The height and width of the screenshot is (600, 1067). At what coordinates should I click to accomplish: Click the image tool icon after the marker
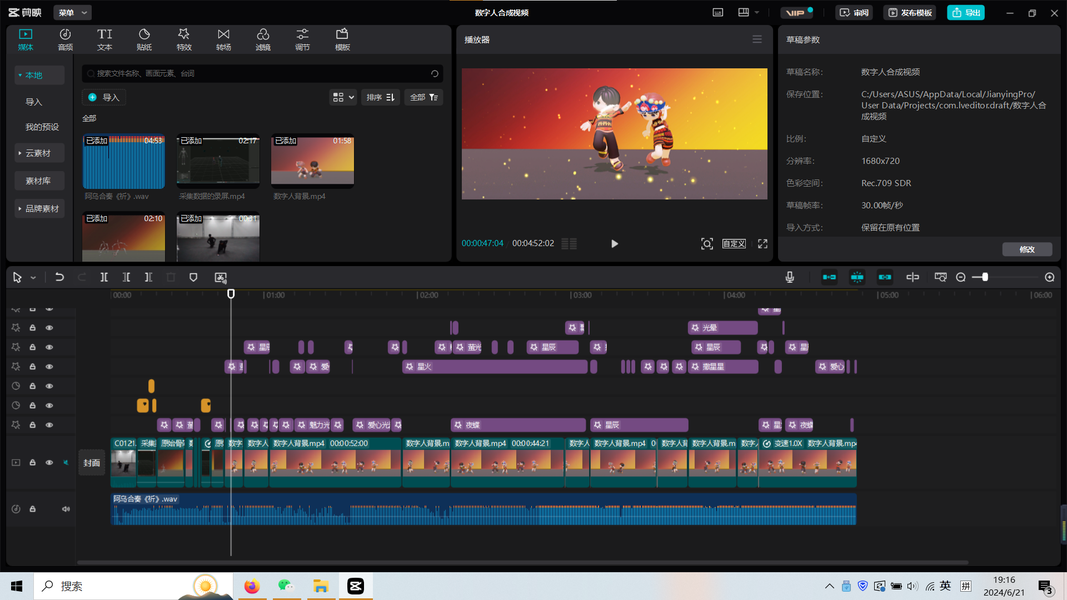pos(220,278)
